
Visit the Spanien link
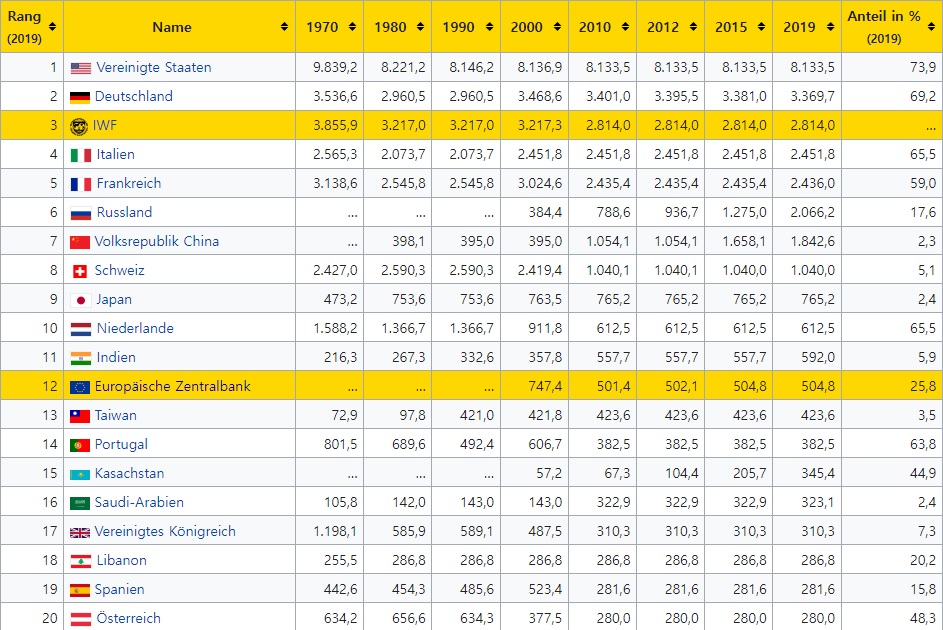(x=119, y=589)
